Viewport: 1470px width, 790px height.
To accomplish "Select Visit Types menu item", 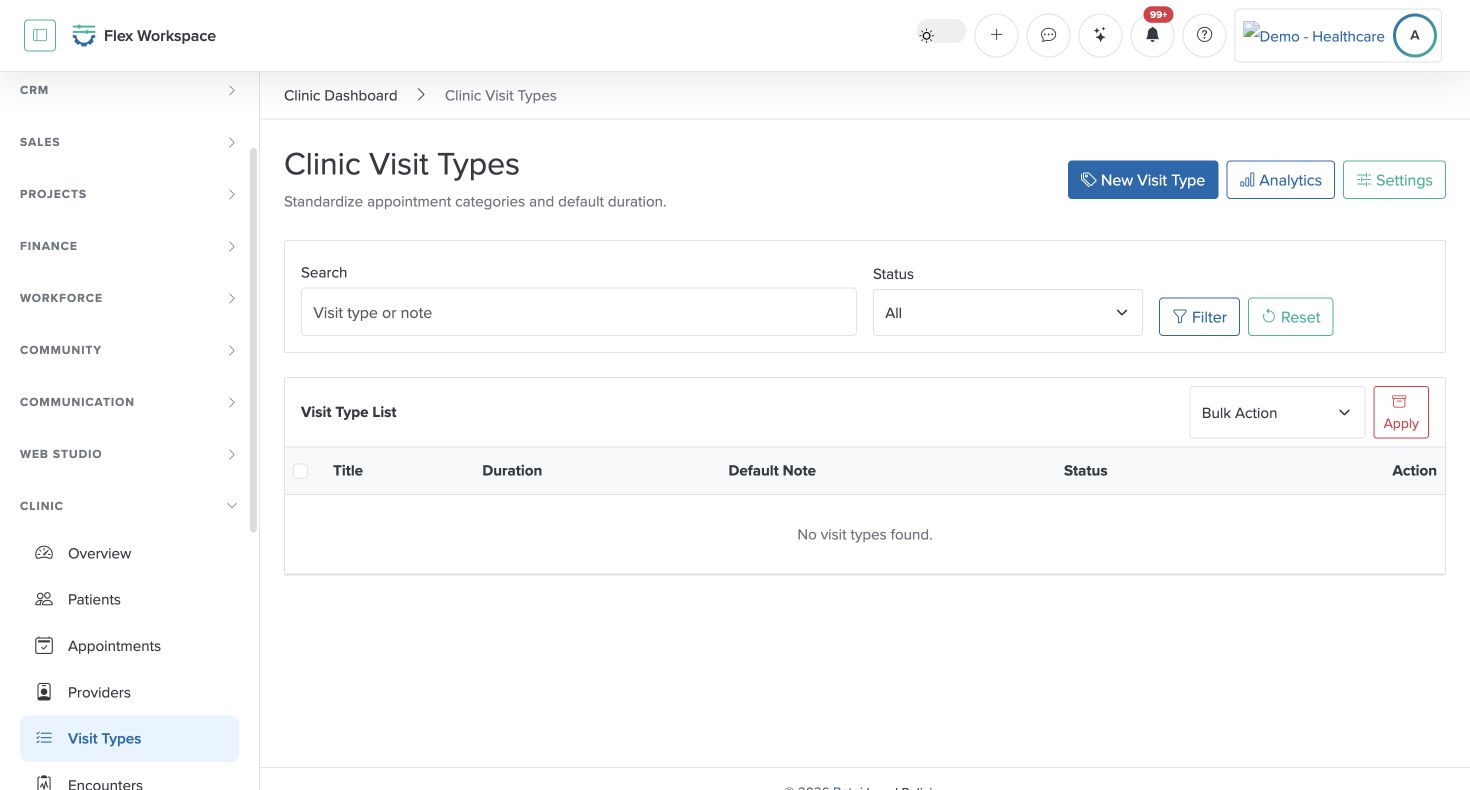I will pos(129,738).
